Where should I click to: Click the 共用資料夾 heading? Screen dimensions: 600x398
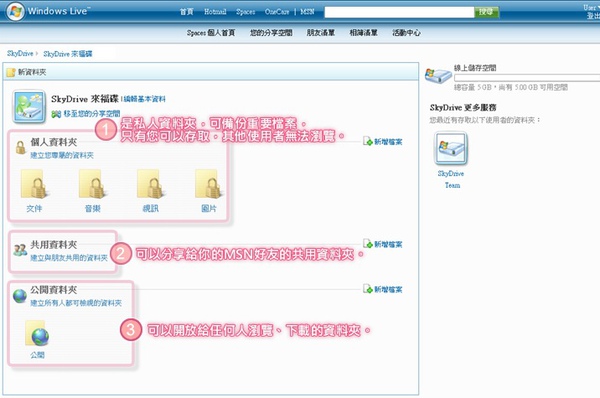pos(54,245)
